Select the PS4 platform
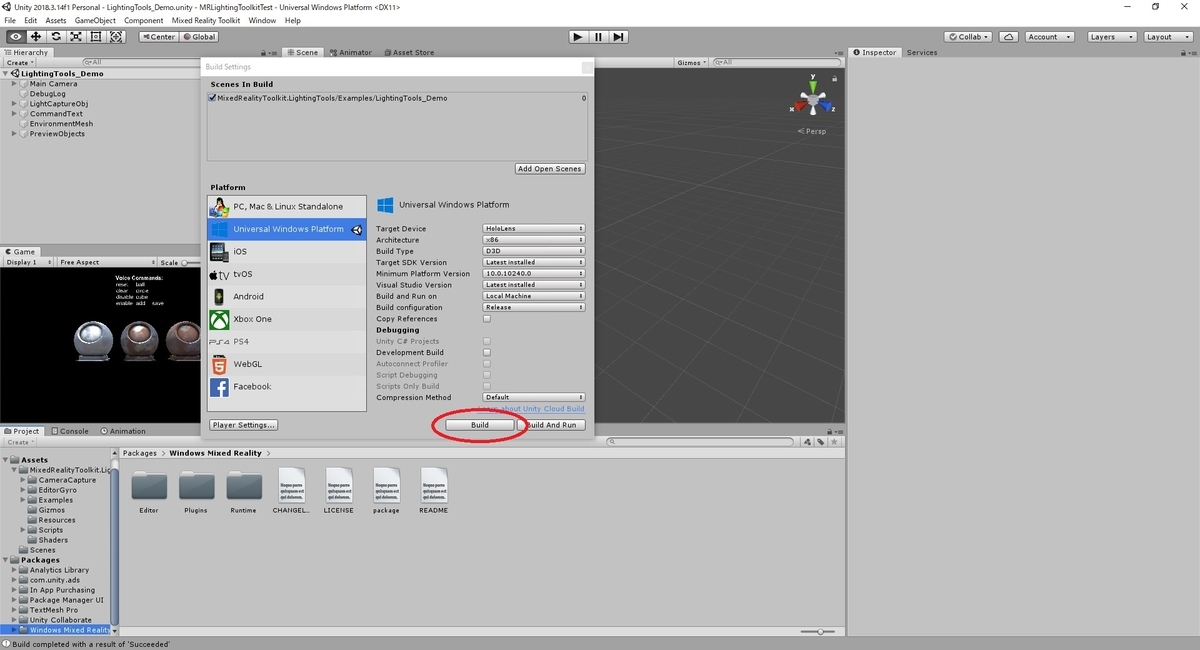Screen dimensions: 1200x650 click(287, 342)
